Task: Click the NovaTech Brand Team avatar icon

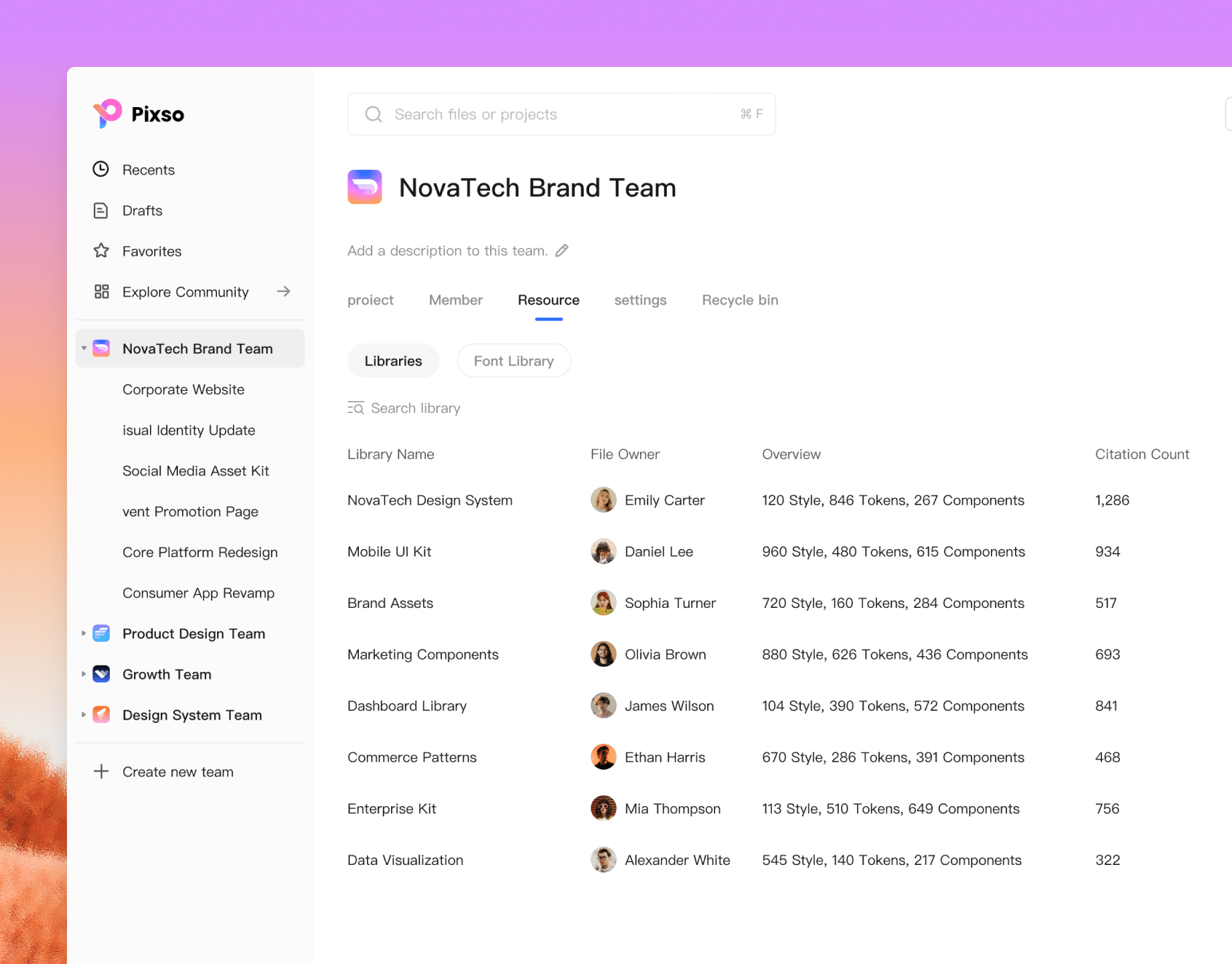Action: click(x=101, y=348)
